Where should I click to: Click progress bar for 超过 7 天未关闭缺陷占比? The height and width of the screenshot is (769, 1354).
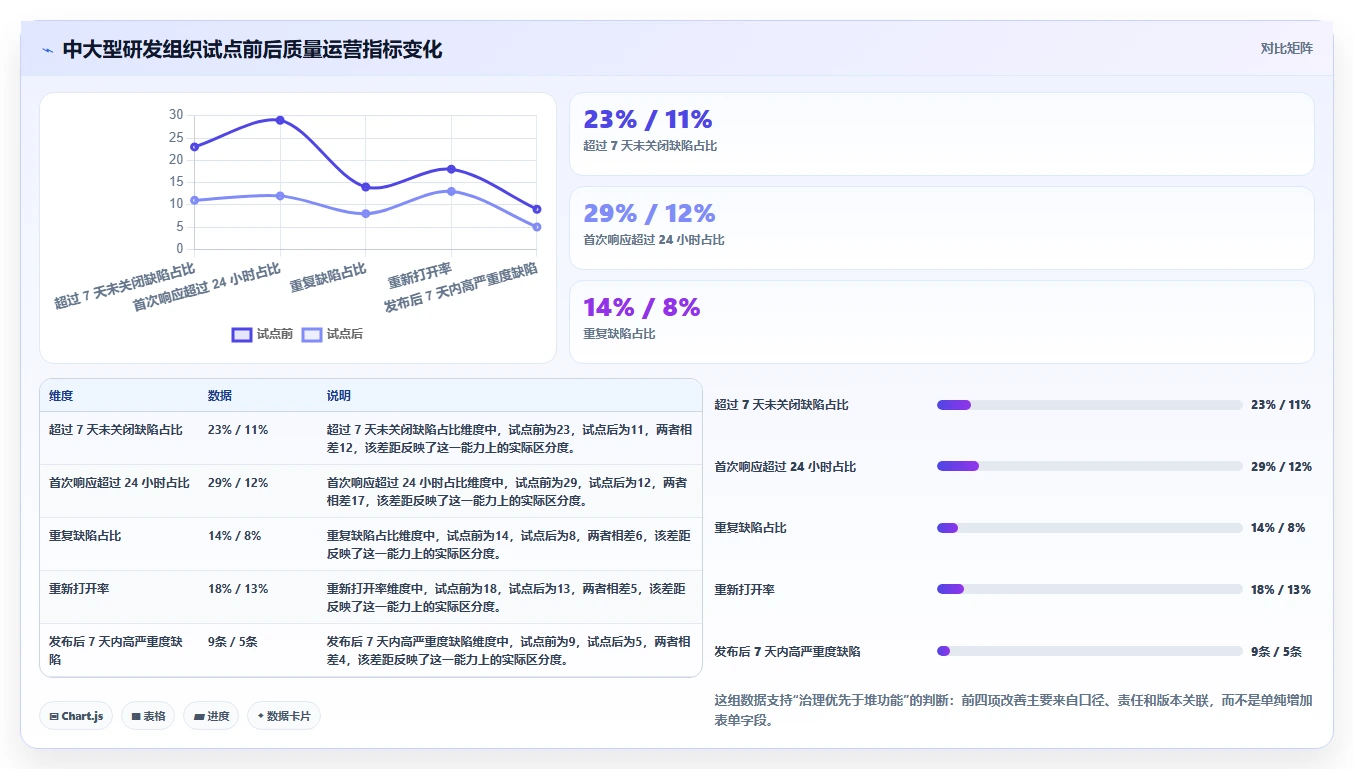(1089, 405)
